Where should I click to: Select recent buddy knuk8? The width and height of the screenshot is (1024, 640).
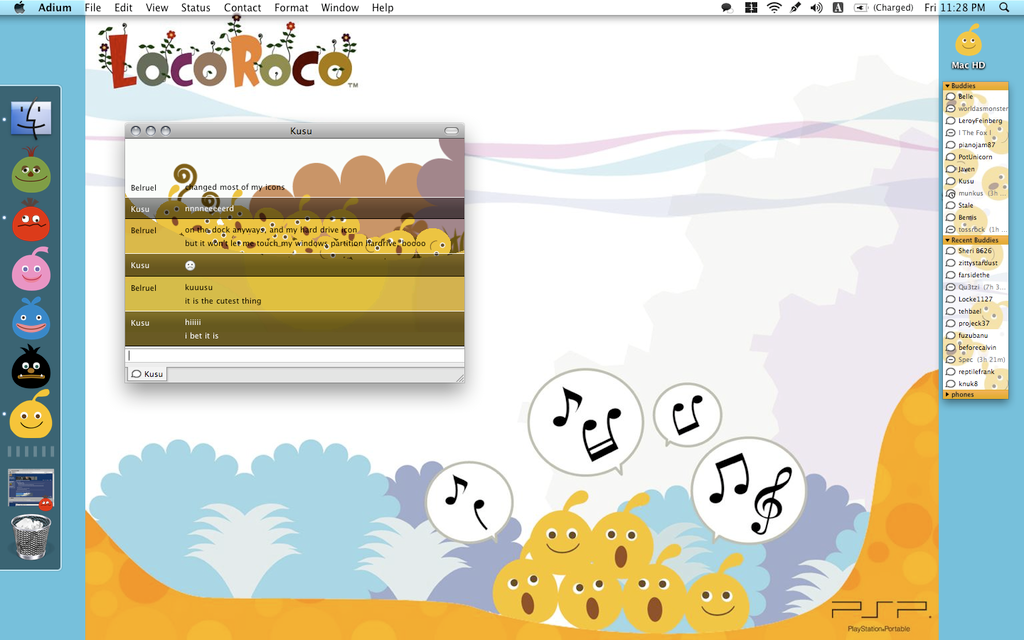click(x=976, y=383)
